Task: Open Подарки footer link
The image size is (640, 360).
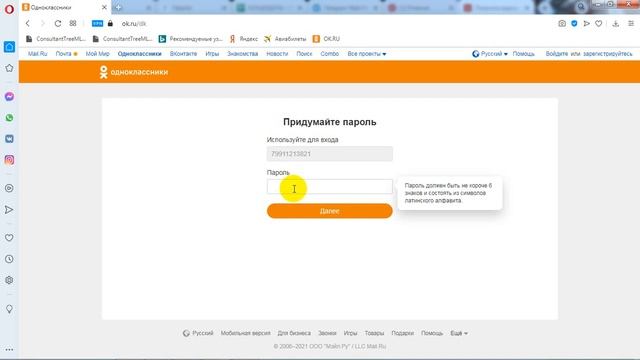Action: coord(402,333)
